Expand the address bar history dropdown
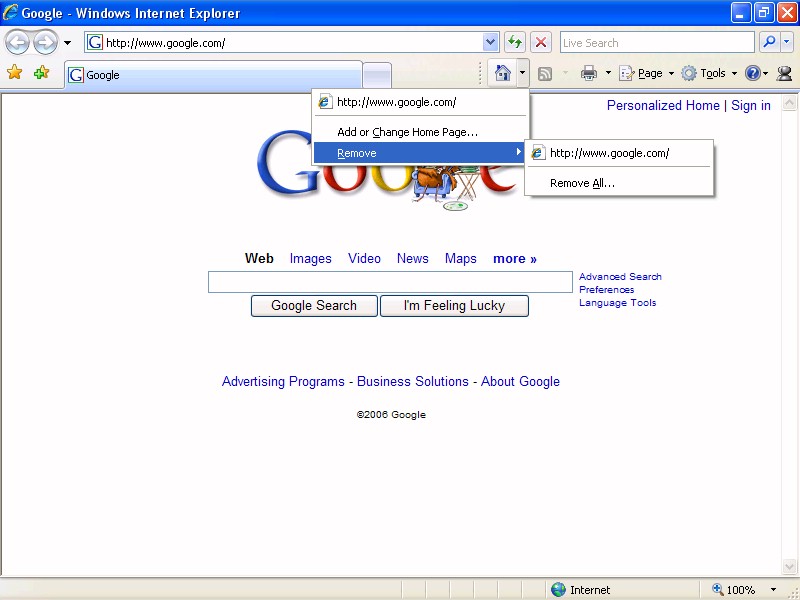This screenshot has width=800, height=600. pyautogui.click(x=490, y=42)
